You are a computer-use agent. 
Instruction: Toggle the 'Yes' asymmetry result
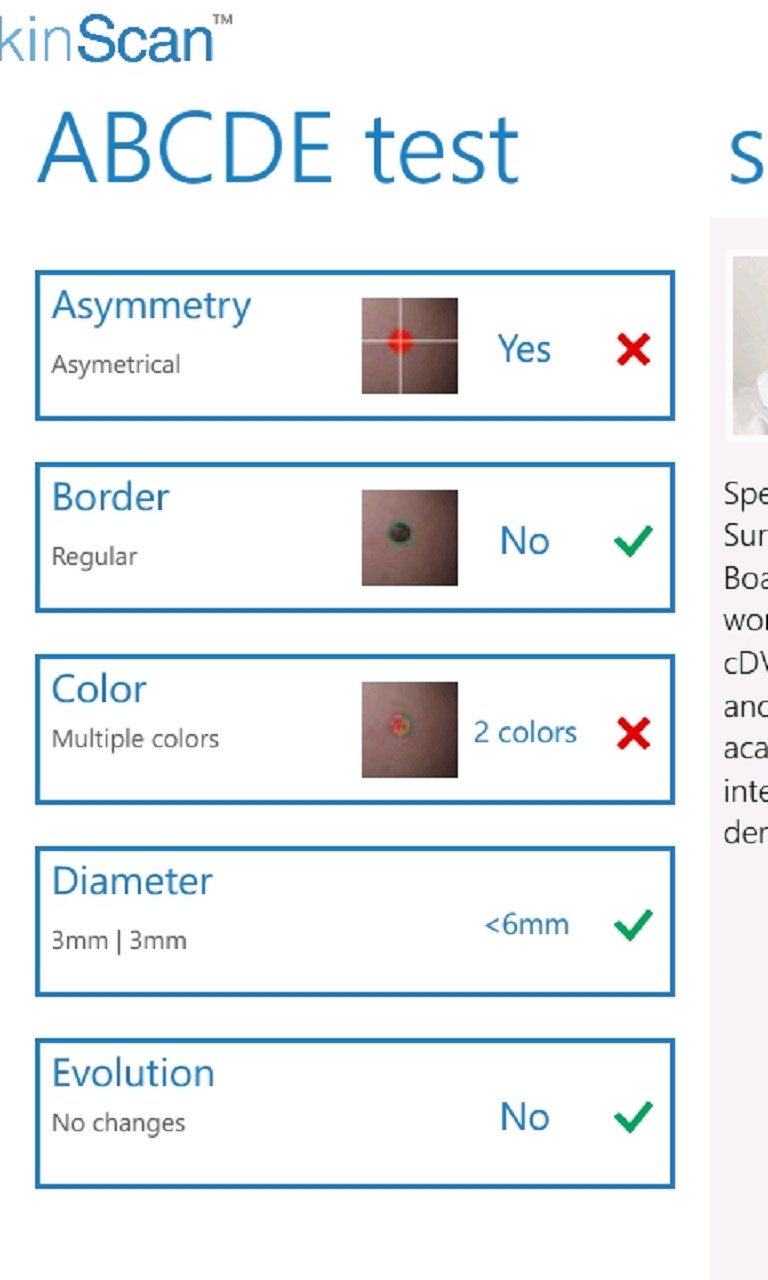point(524,349)
